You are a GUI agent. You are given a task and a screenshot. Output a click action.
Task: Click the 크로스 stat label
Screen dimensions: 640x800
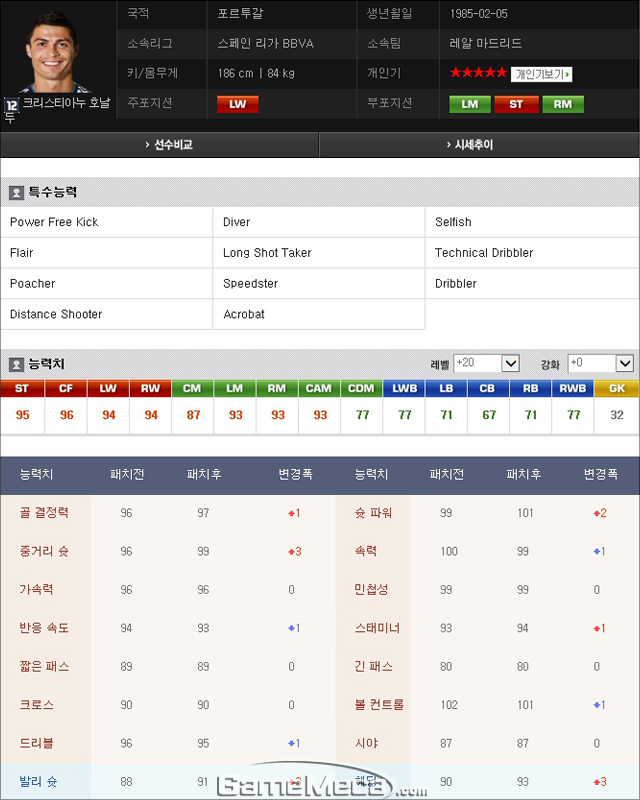pos(36,705)
